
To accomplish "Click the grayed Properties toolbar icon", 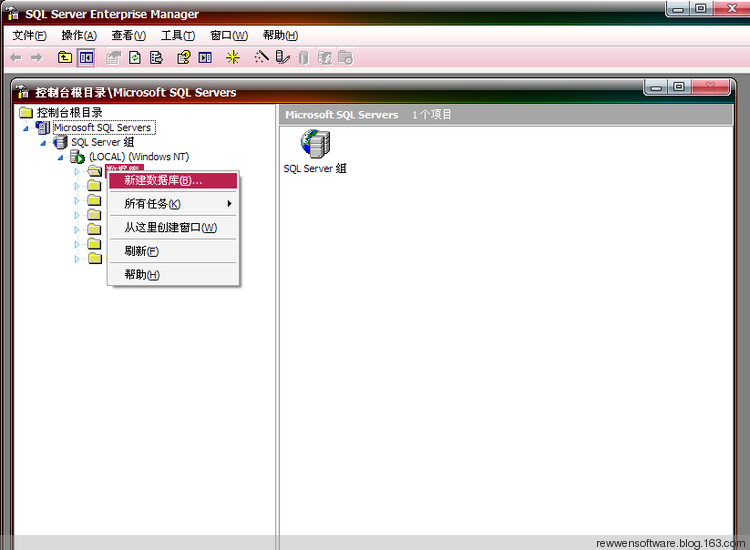I will 113,58.
